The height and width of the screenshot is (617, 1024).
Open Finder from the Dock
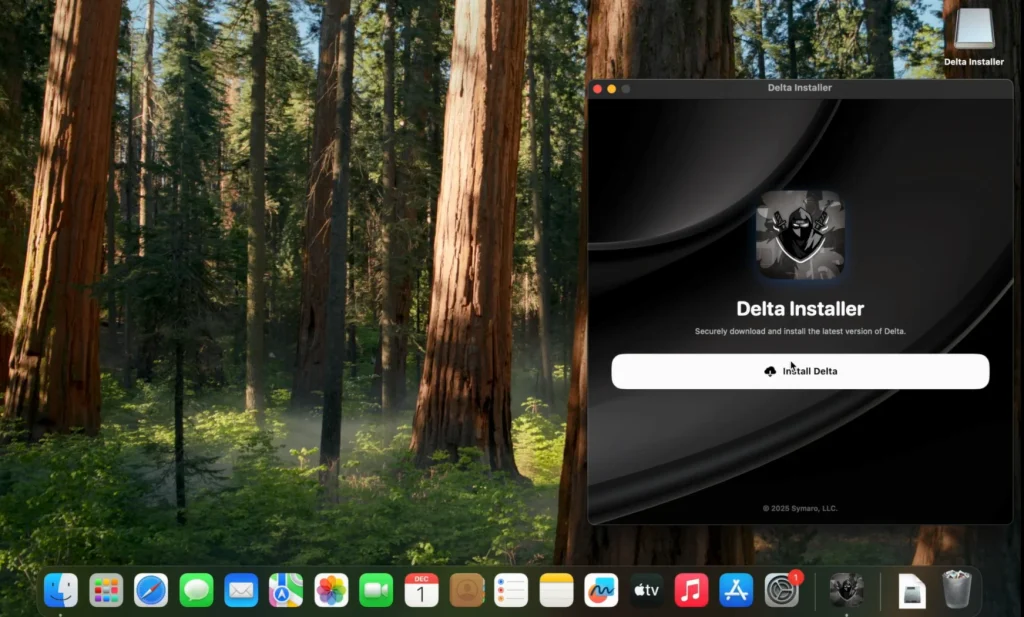[61, 590]
